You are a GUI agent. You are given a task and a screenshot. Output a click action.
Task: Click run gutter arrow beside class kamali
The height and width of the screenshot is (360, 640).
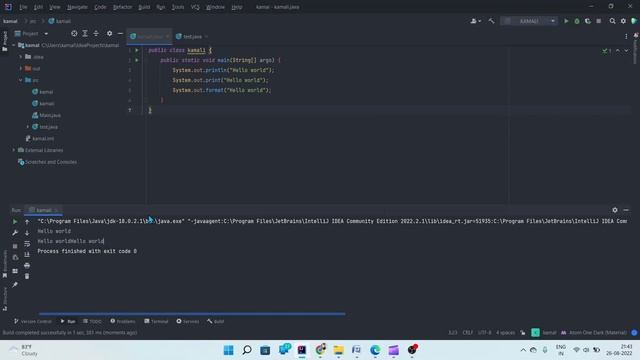137,50
